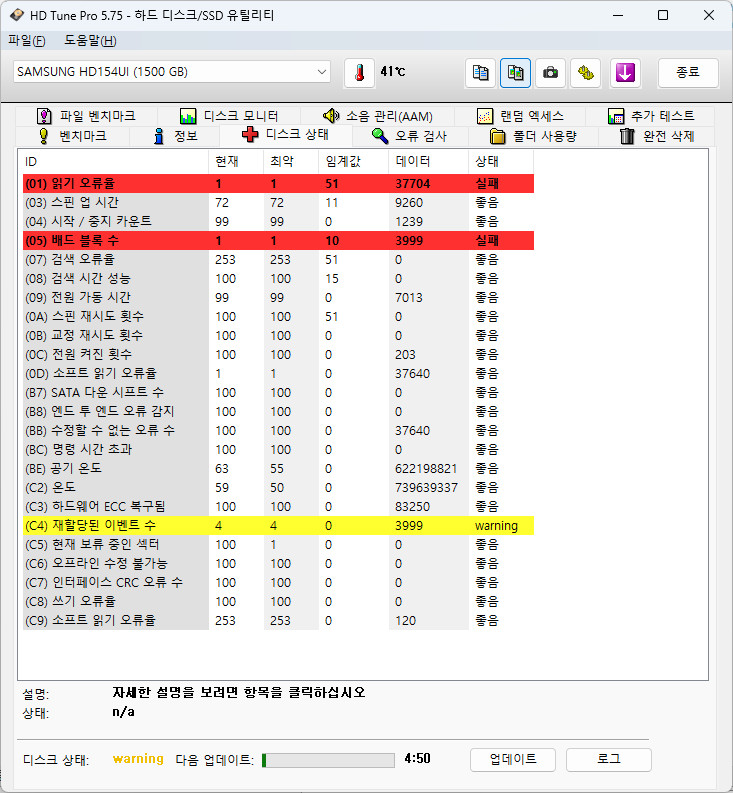Click the icon of 파일 벤치마크 tab
Image resolution: width=733 pixels, height=793 pixels.
[x=45, y=116]
